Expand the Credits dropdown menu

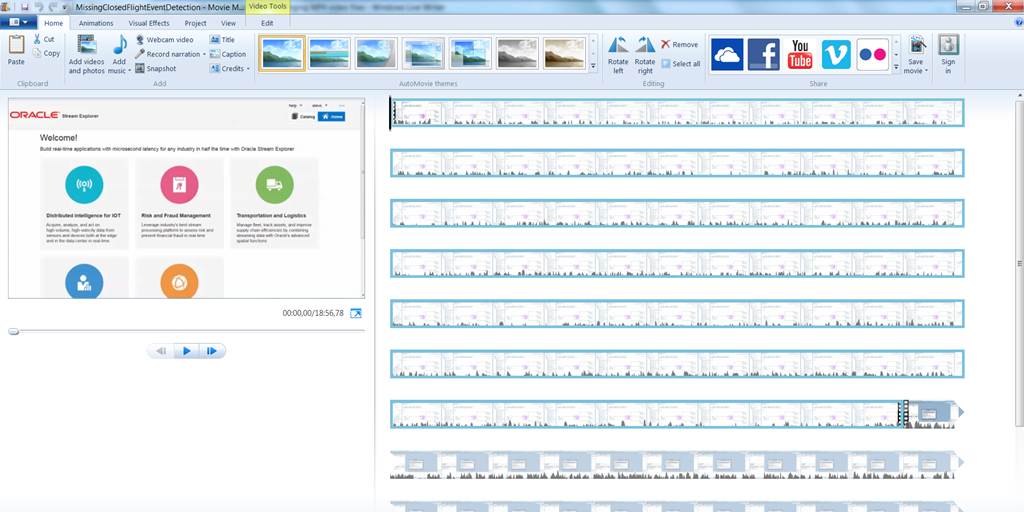coord(248,69)
